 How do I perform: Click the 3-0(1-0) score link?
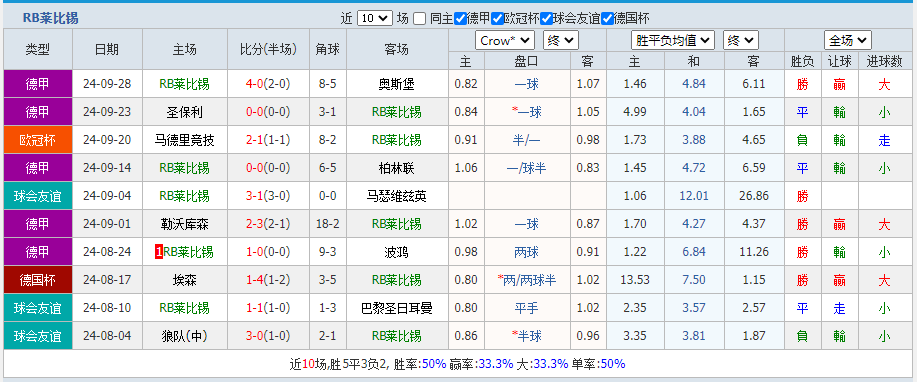click(x=268, y=336)
